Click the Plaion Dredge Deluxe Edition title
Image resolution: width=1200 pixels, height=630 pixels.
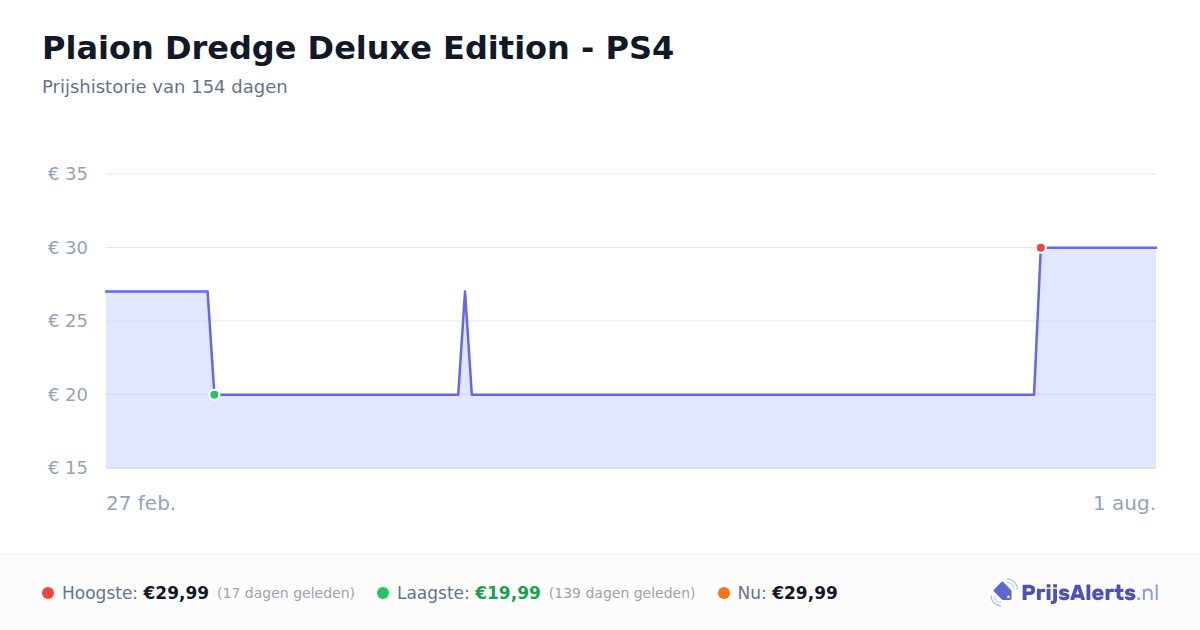[x=358, y=48]
